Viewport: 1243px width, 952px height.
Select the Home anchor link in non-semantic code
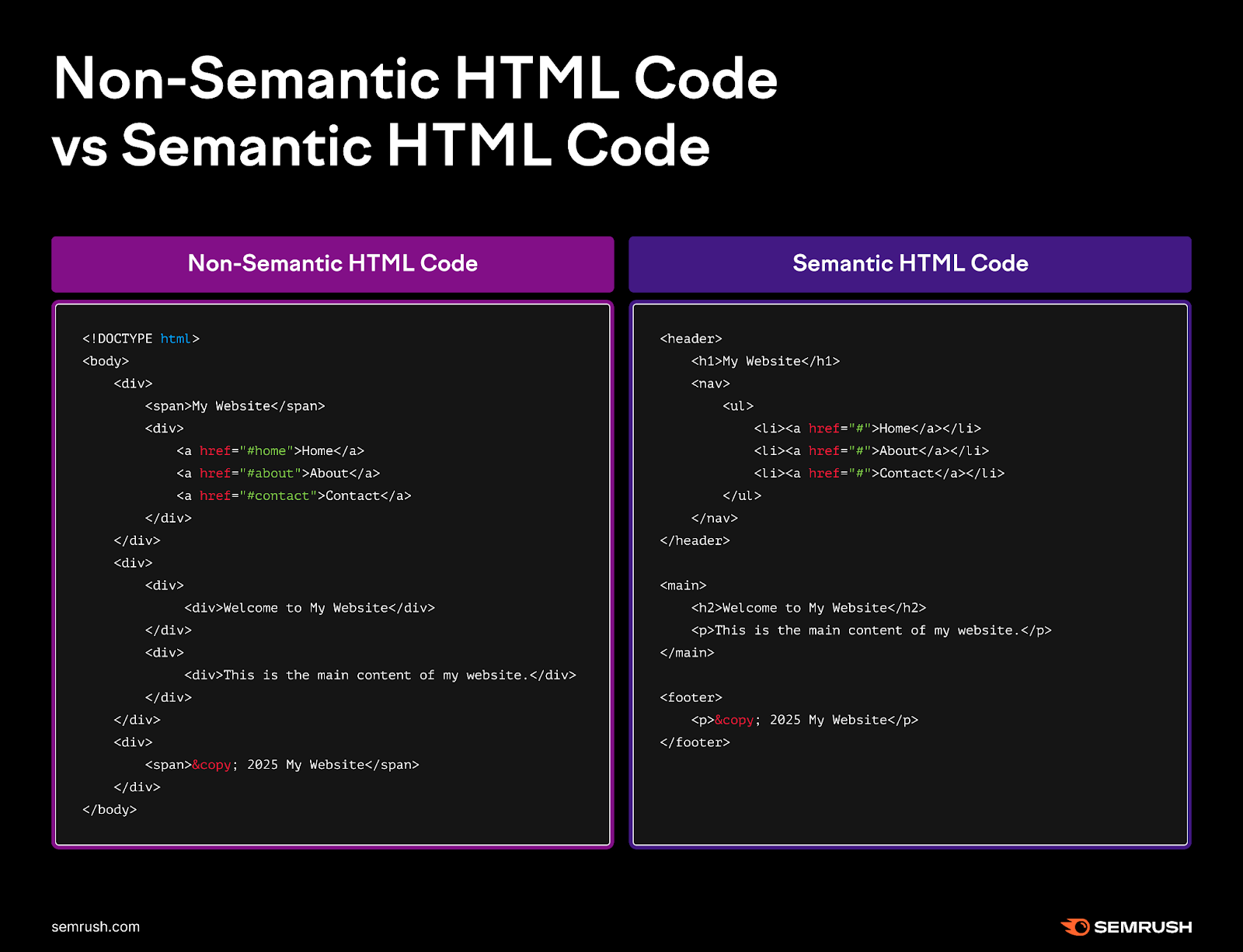270,450
